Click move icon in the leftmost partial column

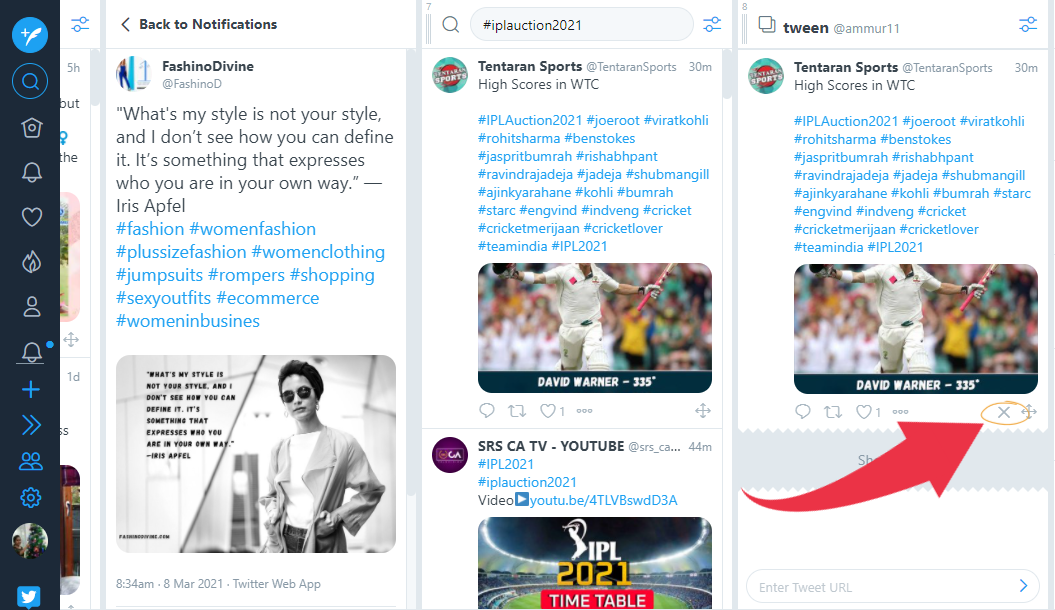[x=71, y=340]
